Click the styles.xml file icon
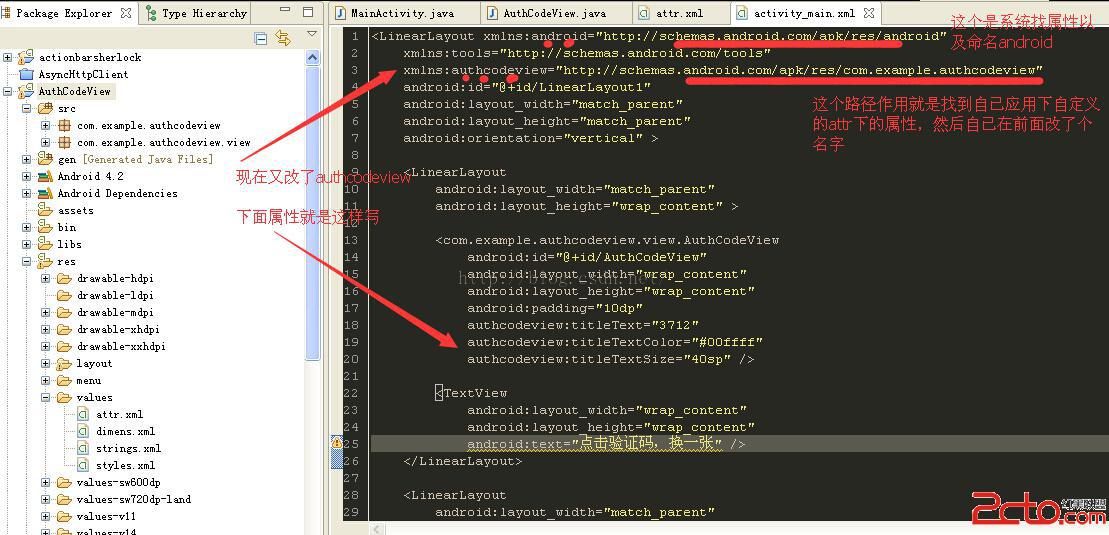This screenshot has width=1109, height=535. (x=83, y=465)
